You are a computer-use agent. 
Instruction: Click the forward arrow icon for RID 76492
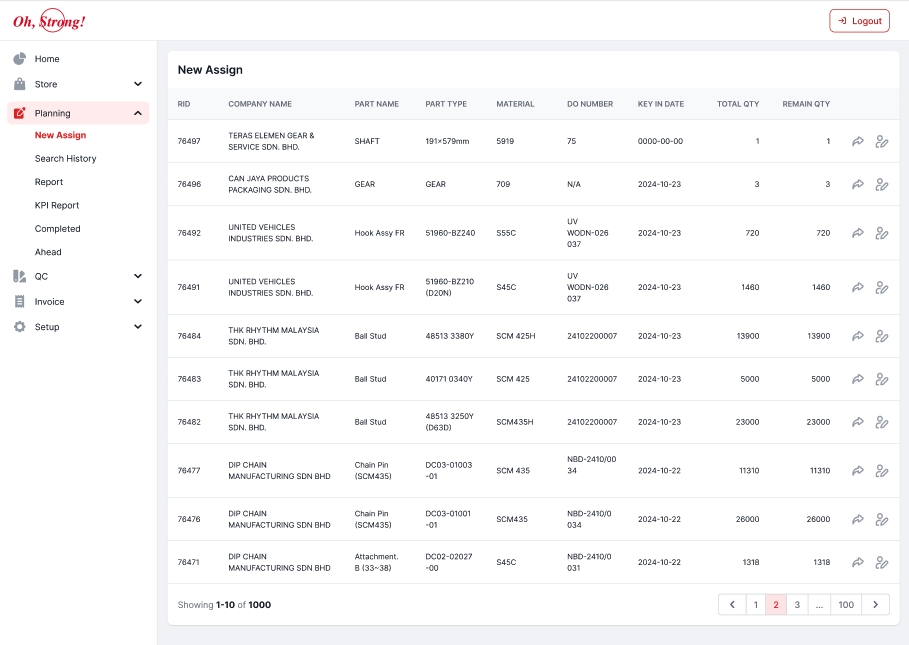click(857, 233)
